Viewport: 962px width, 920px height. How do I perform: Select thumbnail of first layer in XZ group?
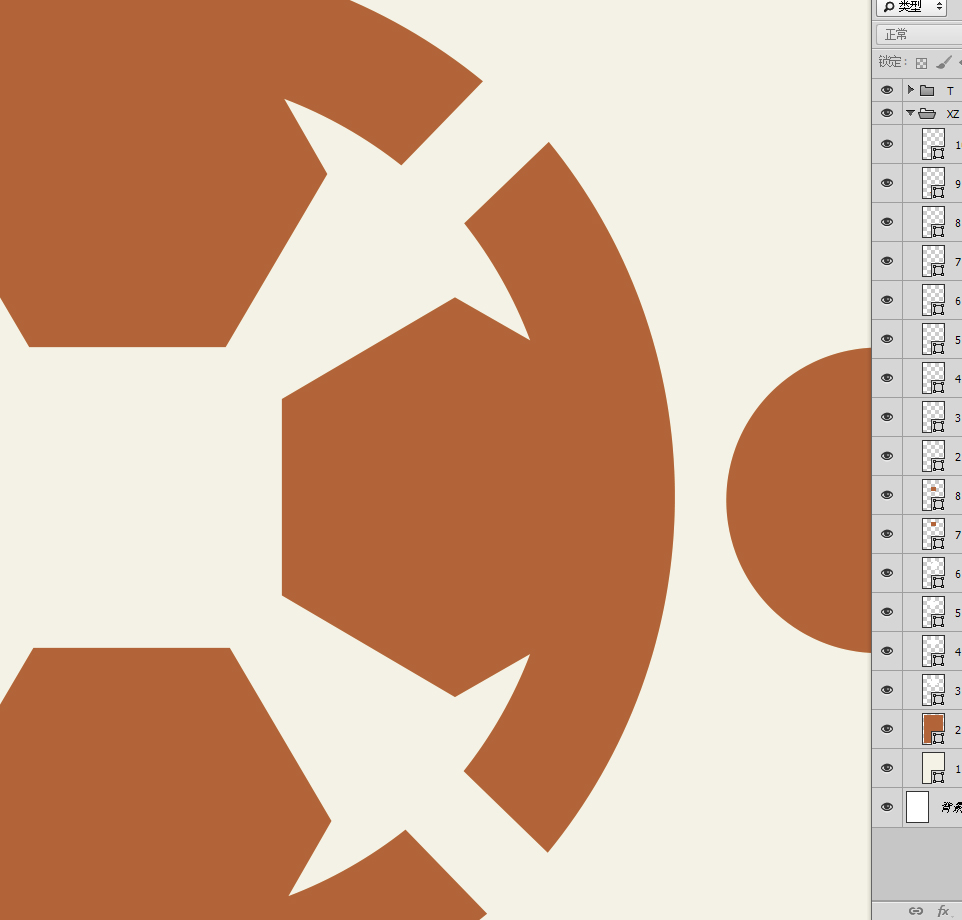pyautogui.click(x=933, y=144)
